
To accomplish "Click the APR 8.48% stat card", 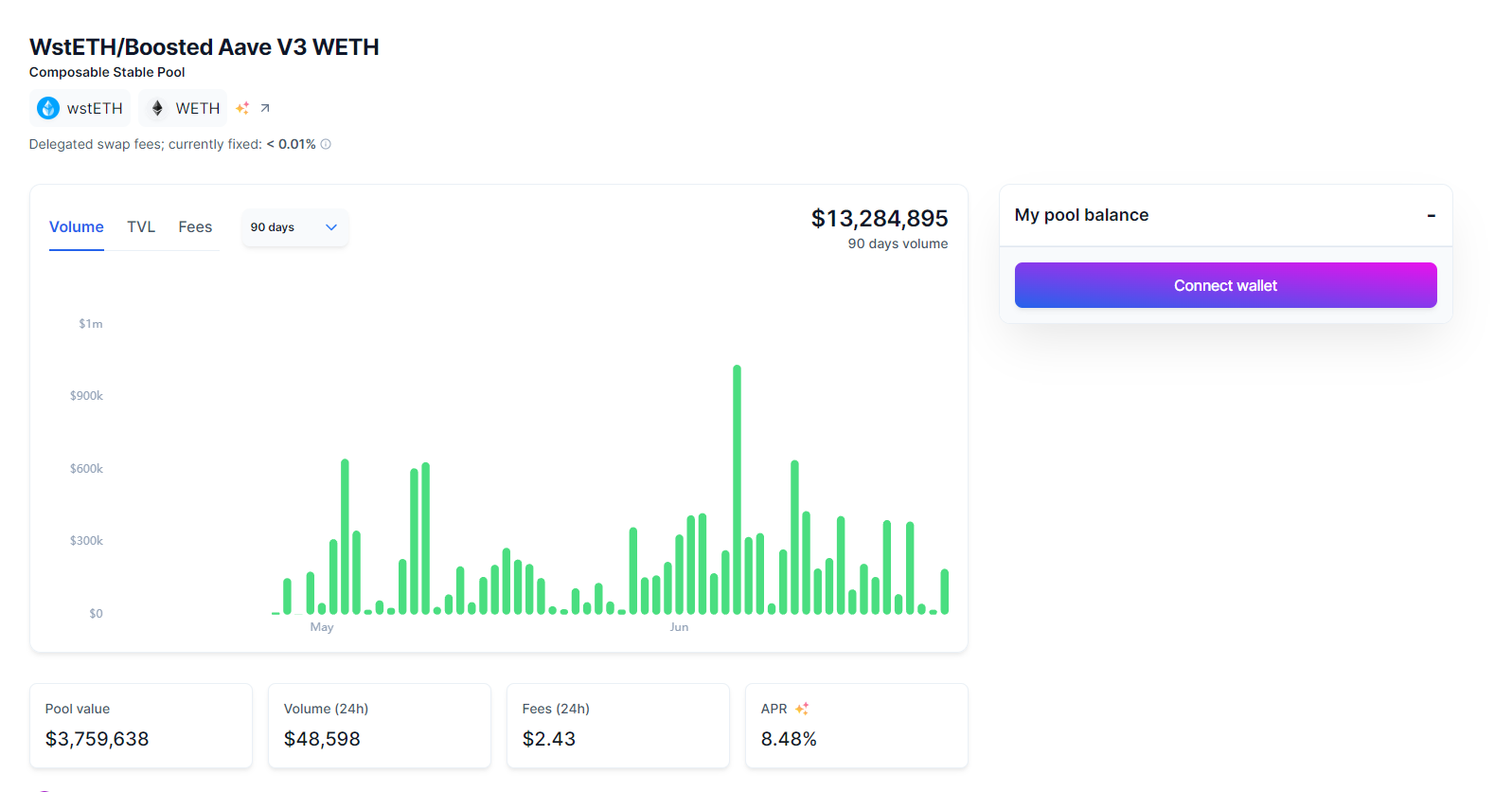I will tap(856, 725).
